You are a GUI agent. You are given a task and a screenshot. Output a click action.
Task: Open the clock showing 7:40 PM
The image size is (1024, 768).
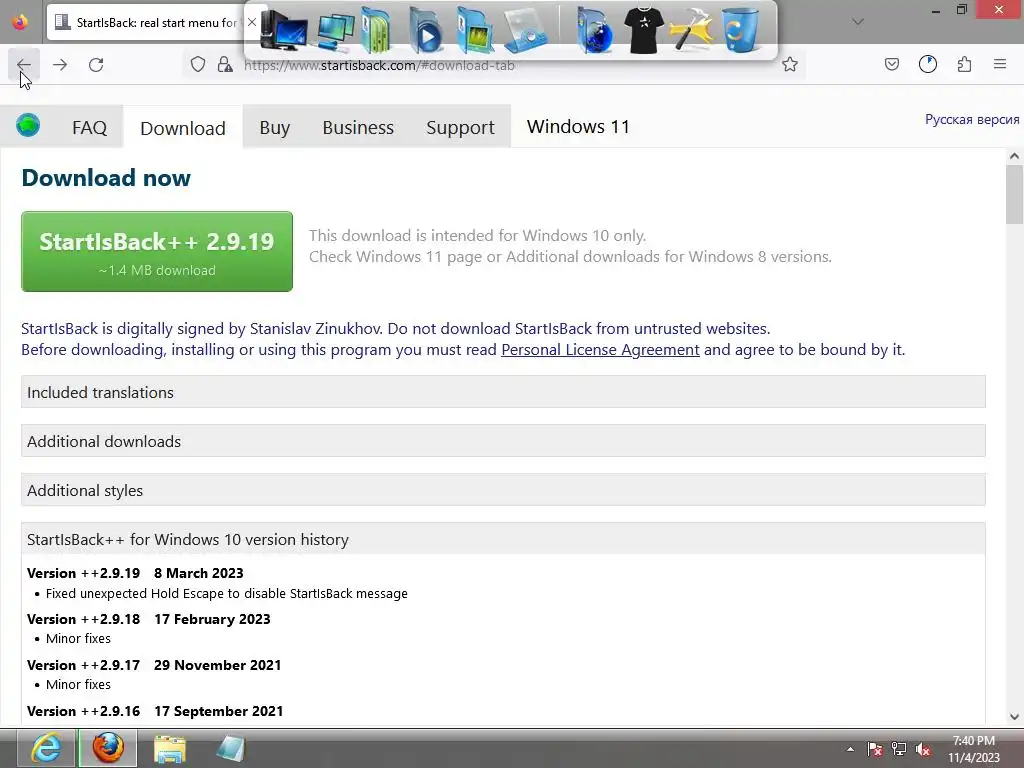tap(974, 749)
